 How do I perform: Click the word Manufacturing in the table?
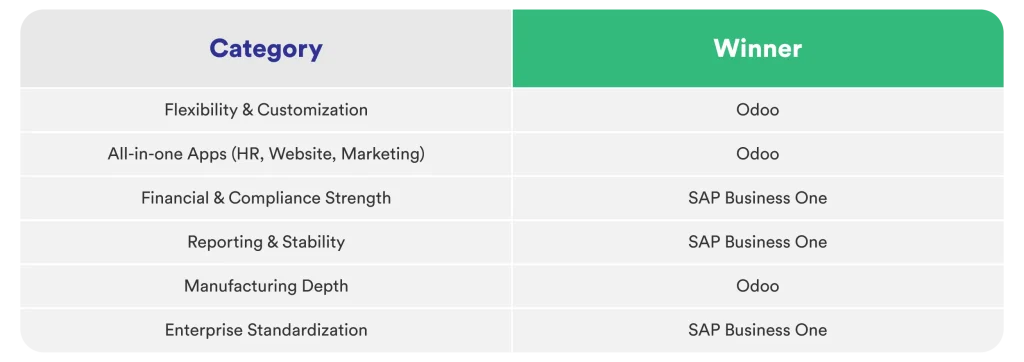tap(241, 286)
